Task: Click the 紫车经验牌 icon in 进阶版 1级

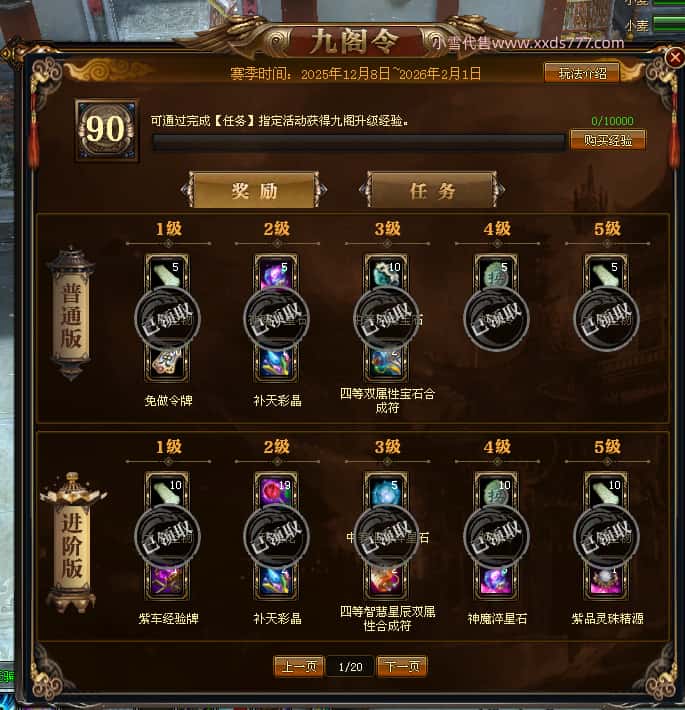Action: (x=167, y=581)
